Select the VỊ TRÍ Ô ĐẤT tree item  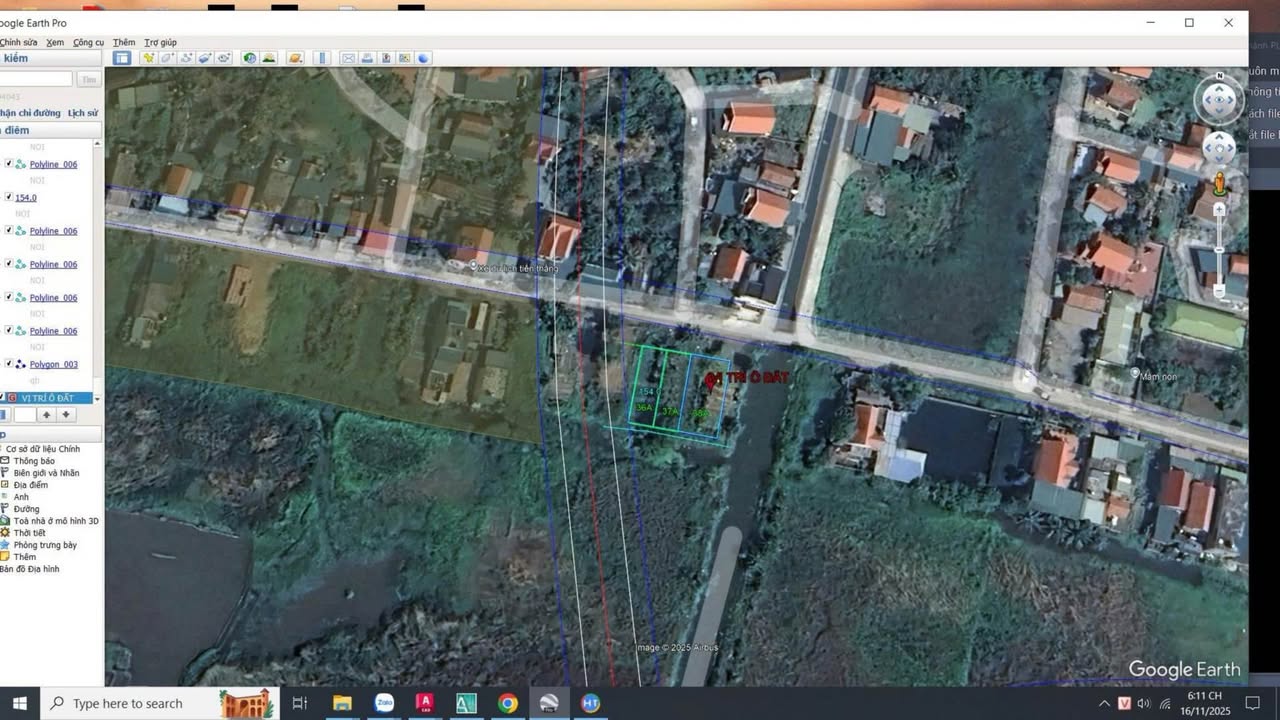pos(48,398)
